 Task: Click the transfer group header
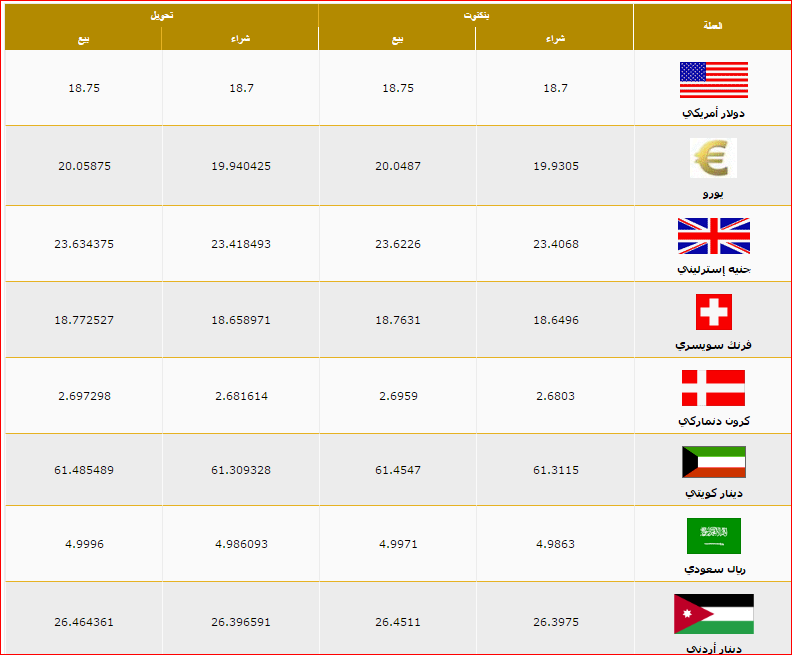click(162, 15)
